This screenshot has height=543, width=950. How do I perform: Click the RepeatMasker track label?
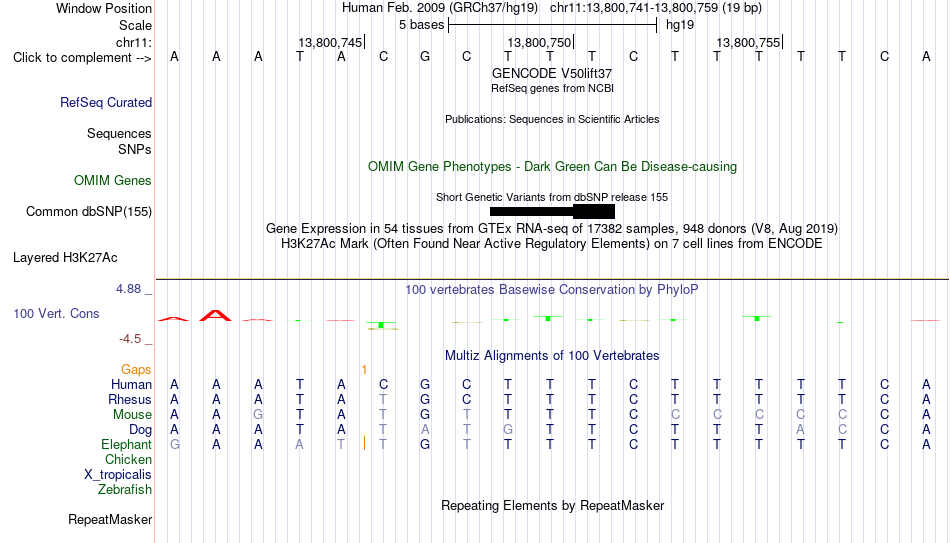(x=110, y=519)
